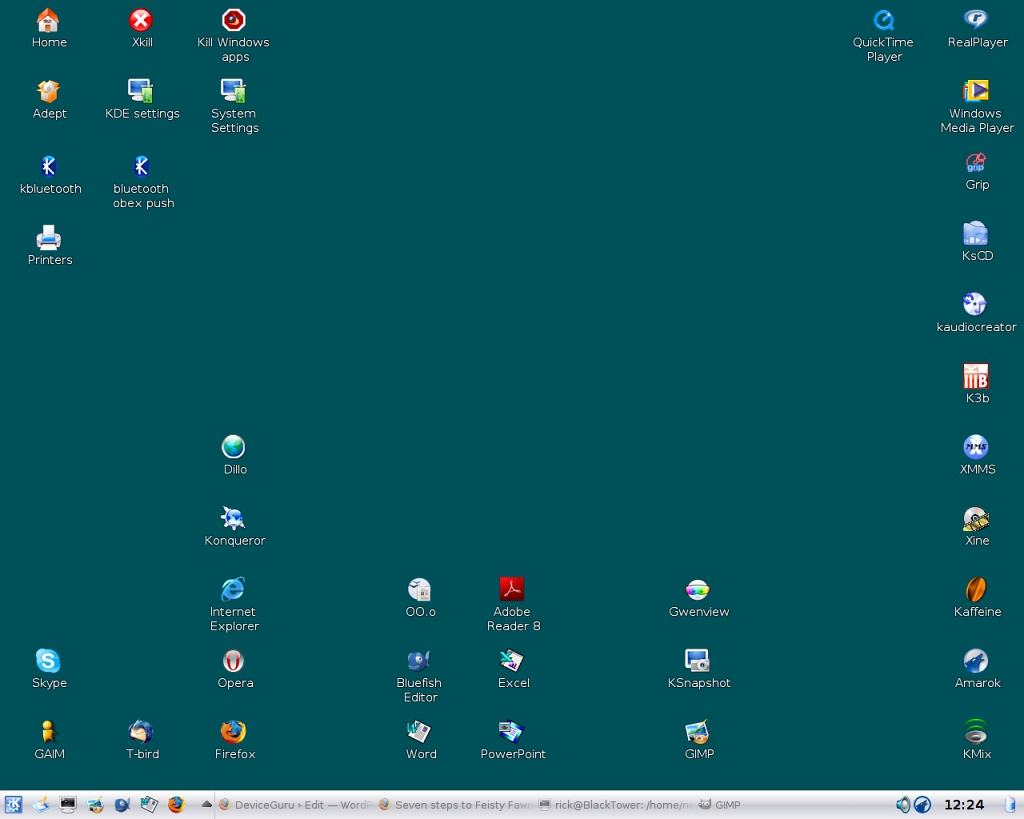The height and width of the screenshot is (819, 1024).
Task: Click the KSnapshot desktop icon
Action: click(697, 661)
